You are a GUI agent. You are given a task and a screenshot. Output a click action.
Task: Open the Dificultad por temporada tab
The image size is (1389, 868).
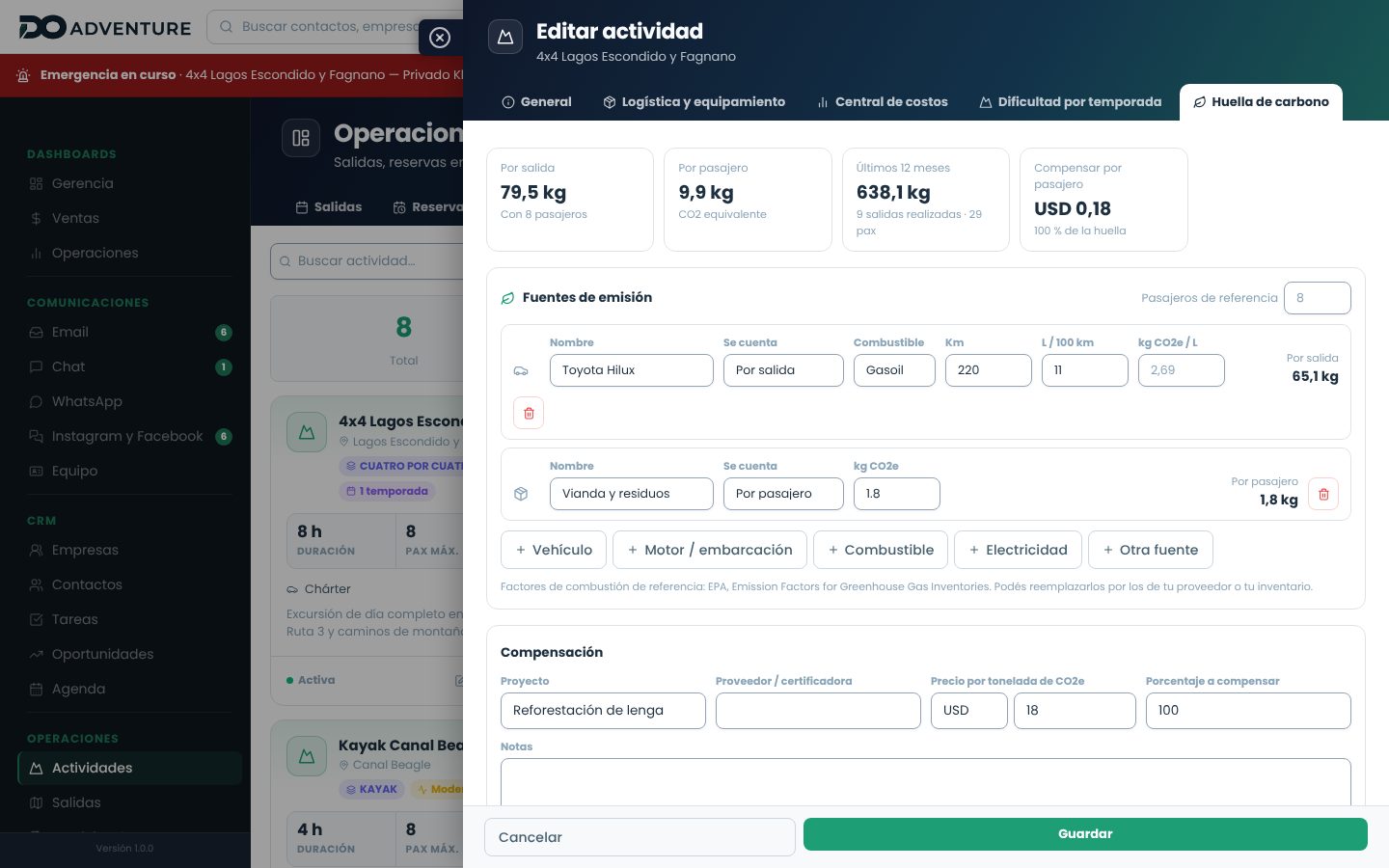(1070, 102)
